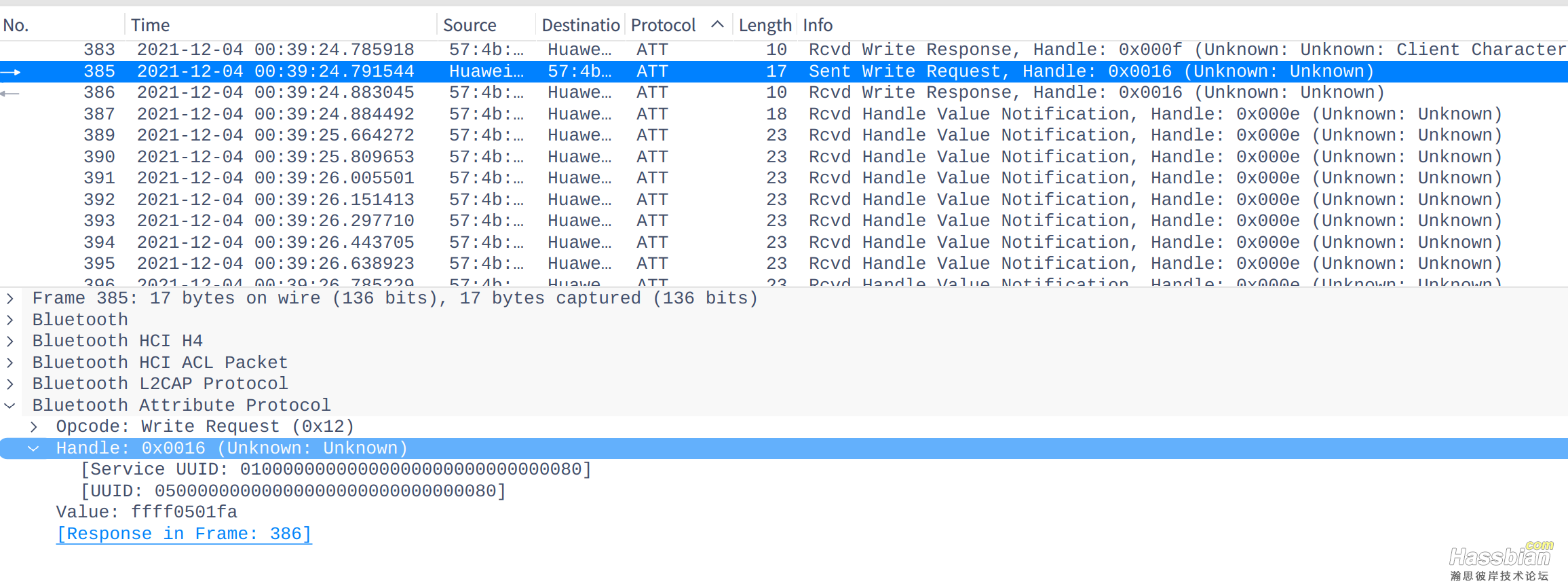Select packet 387 with length 18

coord(784,114)
